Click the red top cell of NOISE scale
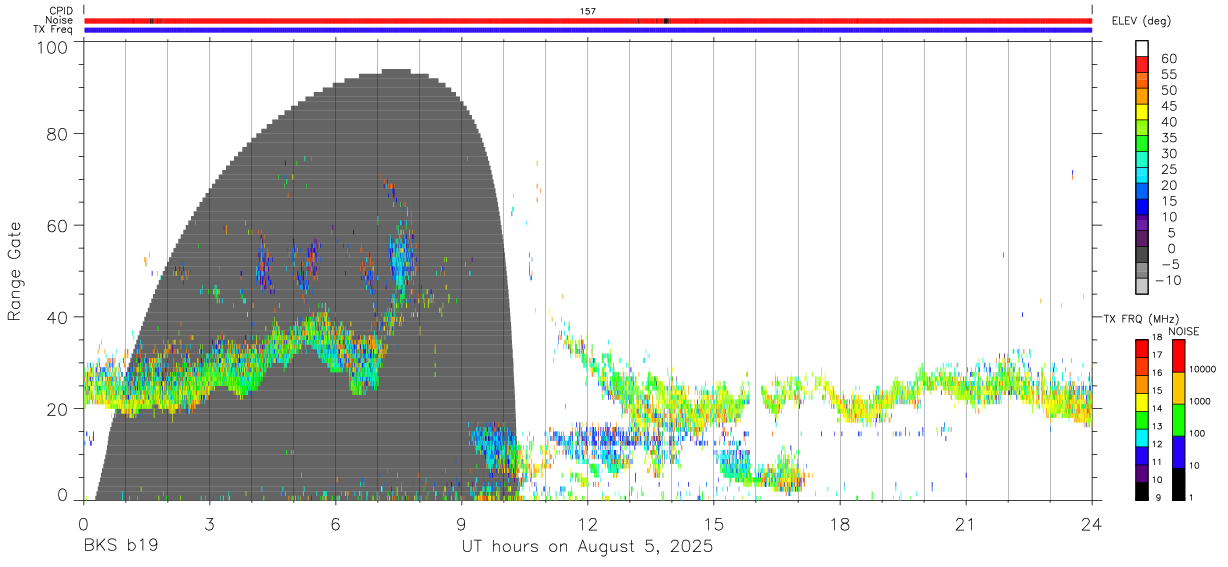Image resolution: width=1228 pixels, height=567 pixels. click(x=1179, y=355)
